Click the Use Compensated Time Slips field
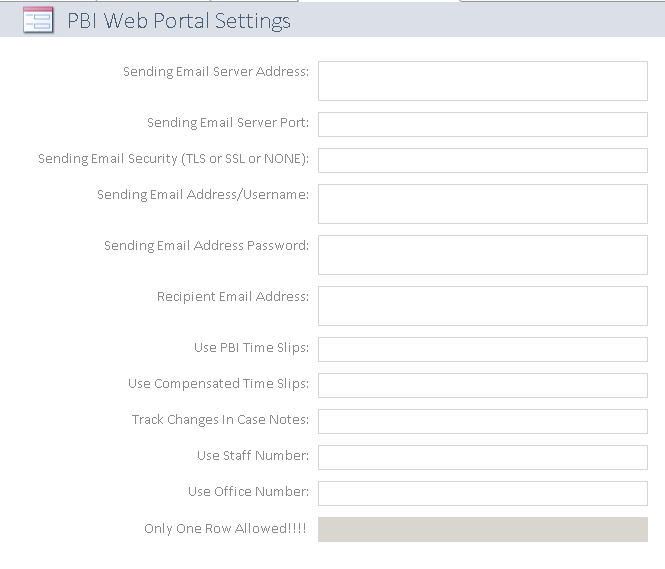Viewport: 665px width, 569px height. [482, 385]
